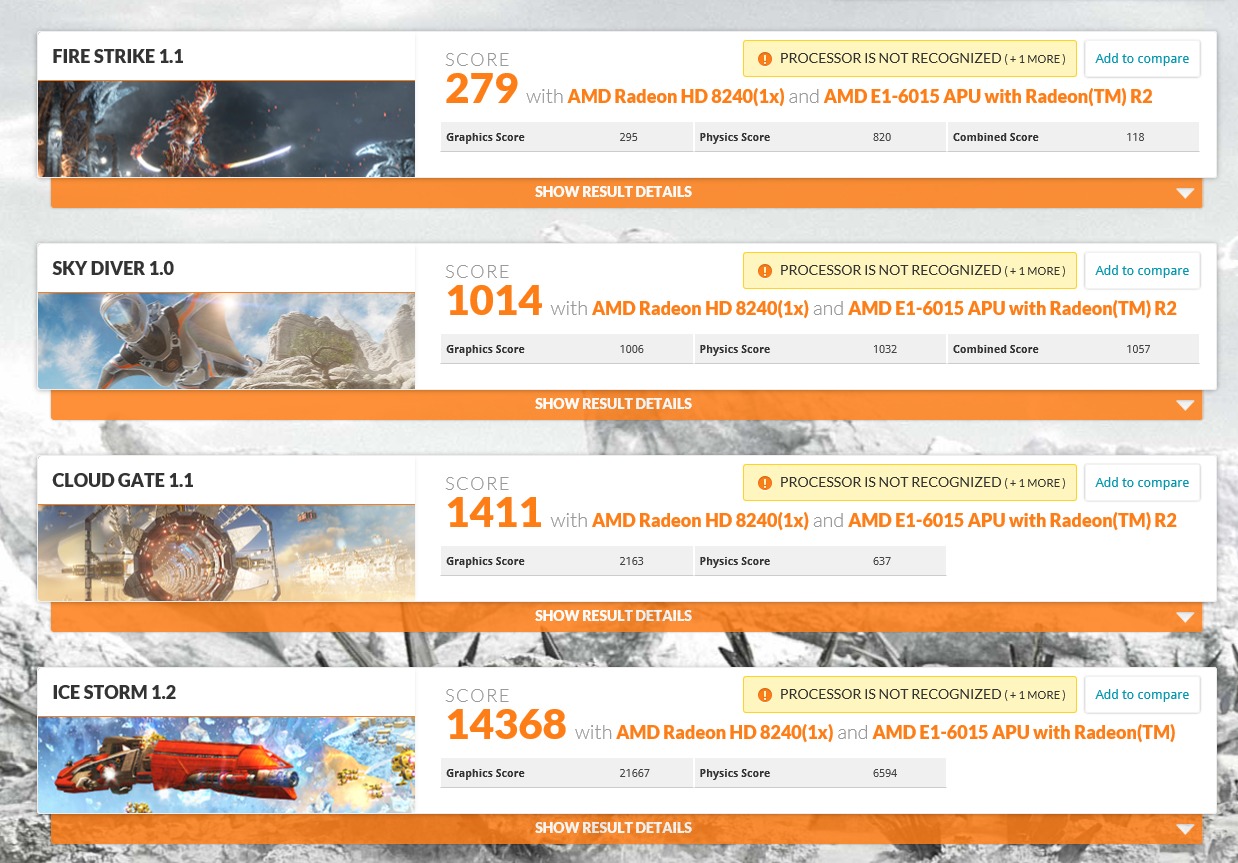The image size is (1238, 863).
Task: Select Sky Diver combined score 1057
Action: pyautogui.click(x=1138, y=349)
